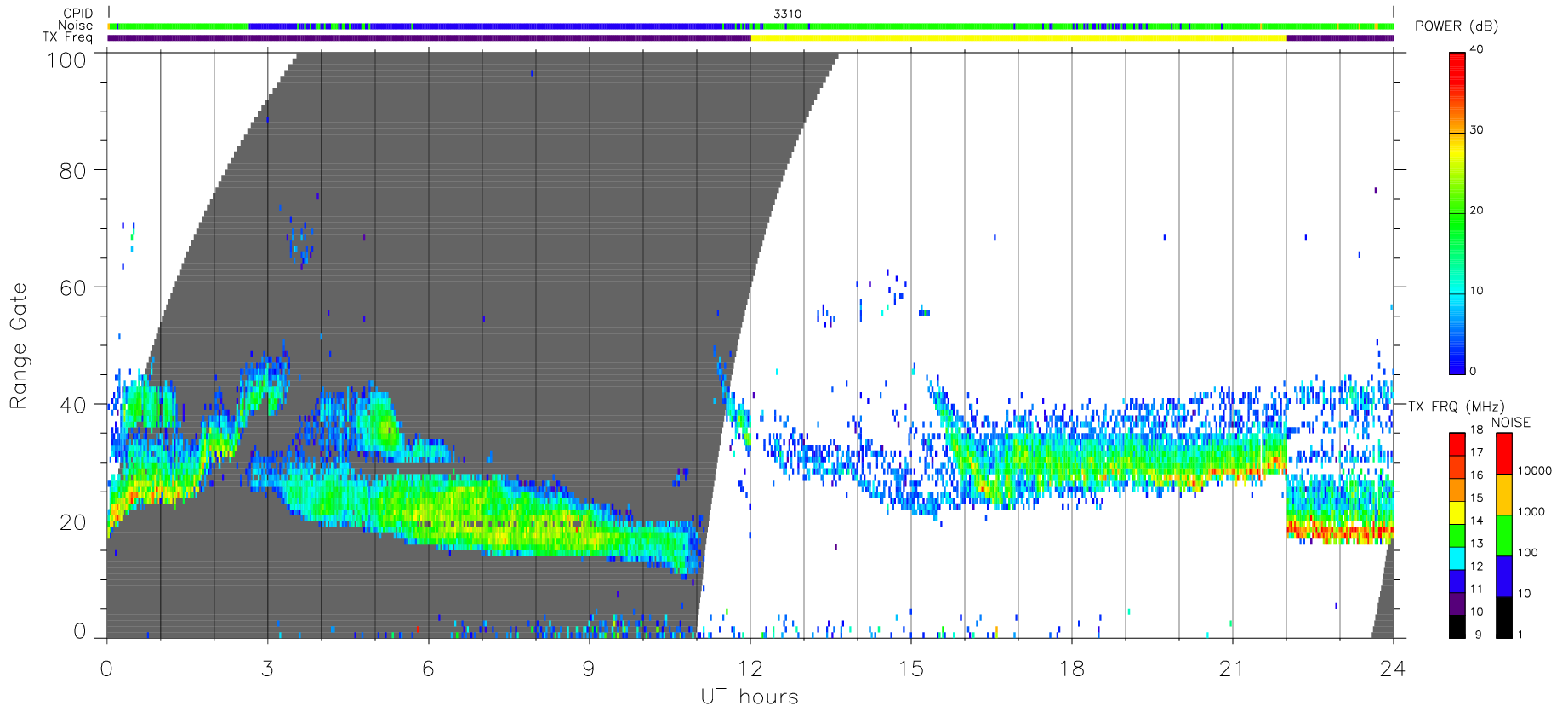Click the power scale label 30
1568x723 pixels.
(x=1476, y=130)
